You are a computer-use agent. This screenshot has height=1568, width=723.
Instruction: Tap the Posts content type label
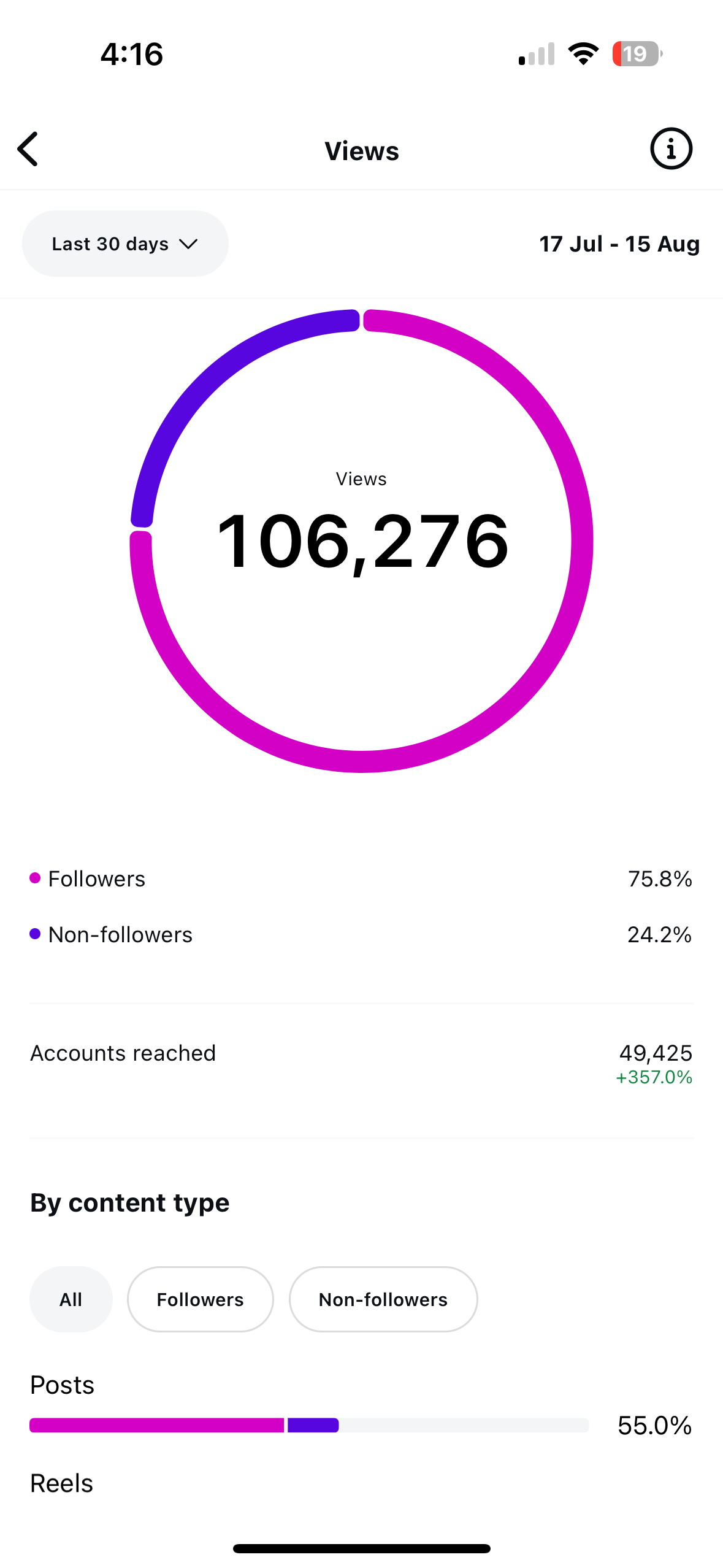pos(63,1385)
